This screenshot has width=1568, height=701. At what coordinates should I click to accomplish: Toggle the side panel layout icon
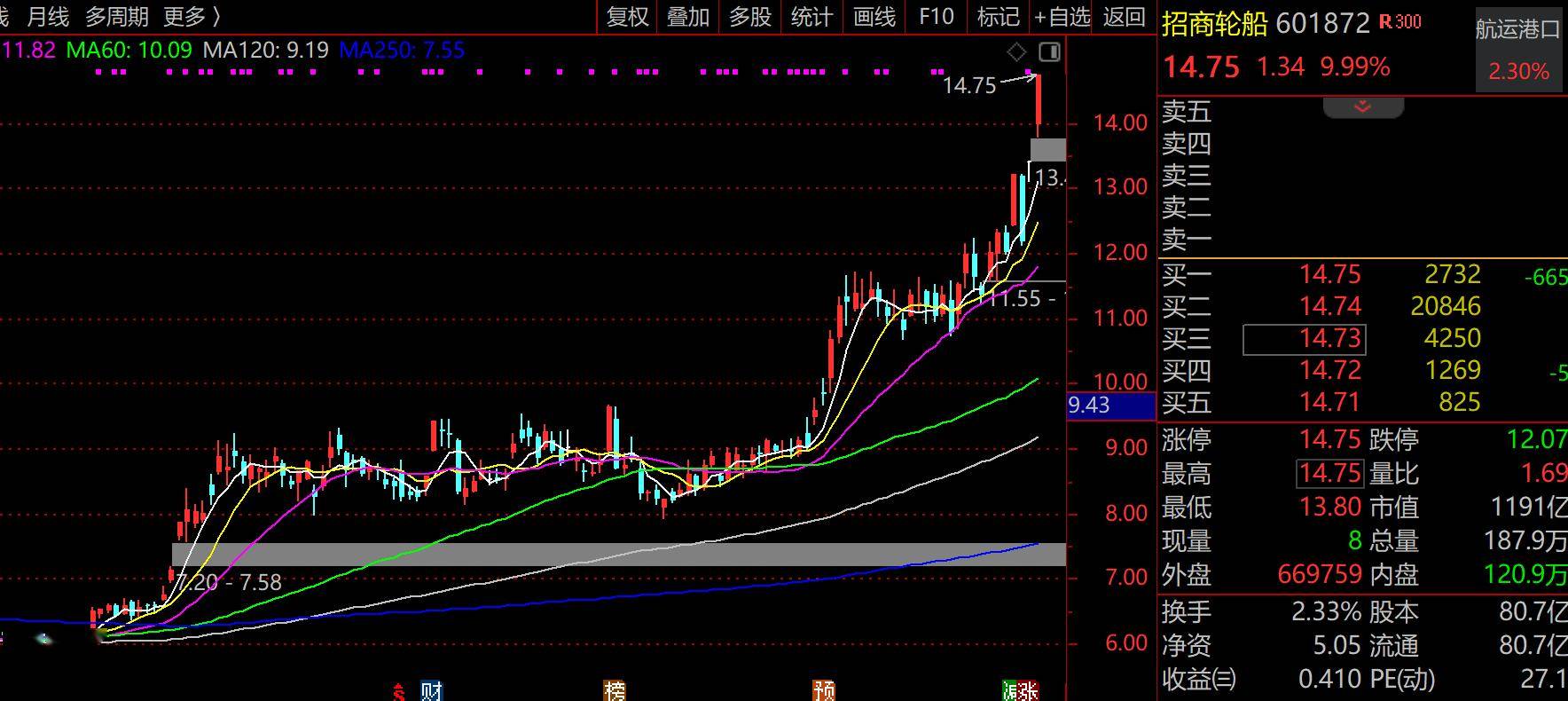[1049, 52]
